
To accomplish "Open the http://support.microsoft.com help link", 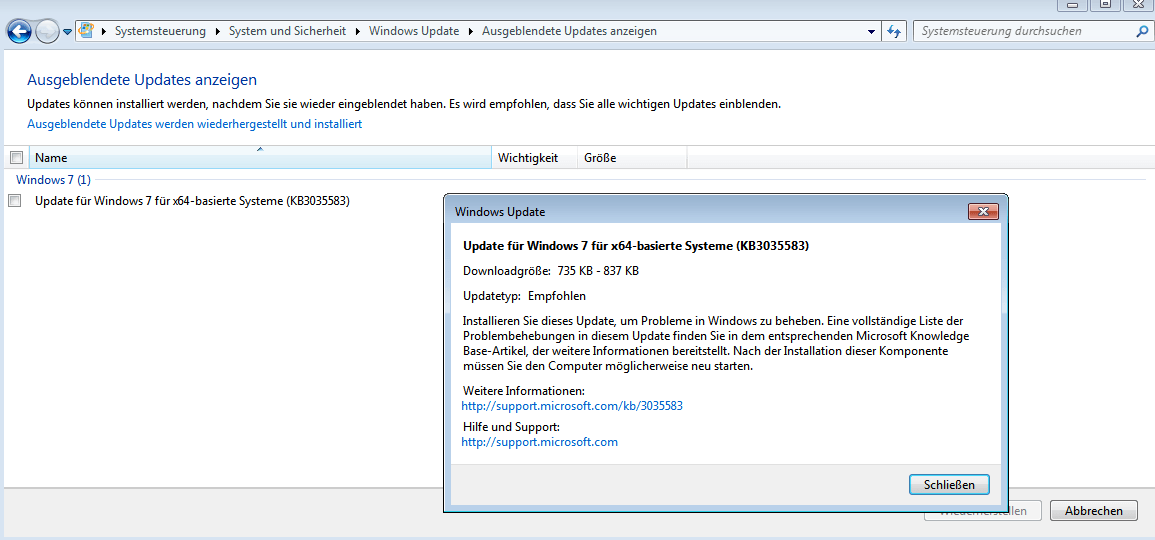I will tap(539, 443).
